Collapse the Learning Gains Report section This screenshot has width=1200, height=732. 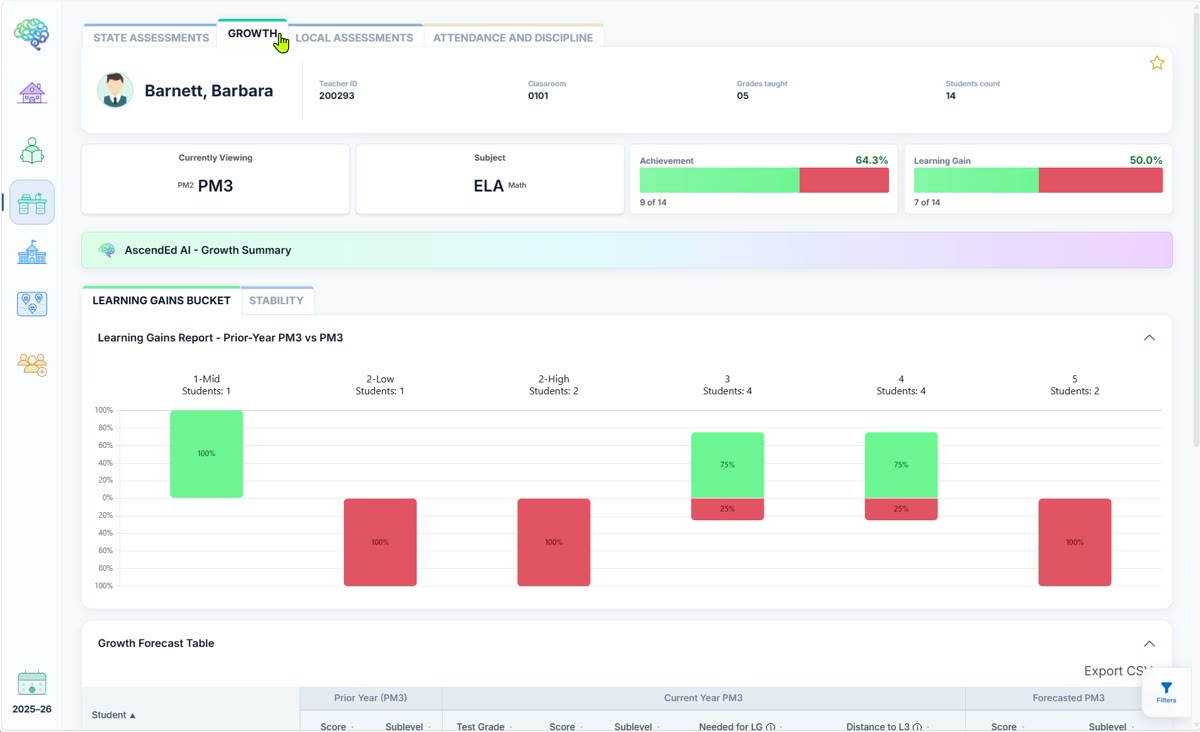[x=1149, y=338]
